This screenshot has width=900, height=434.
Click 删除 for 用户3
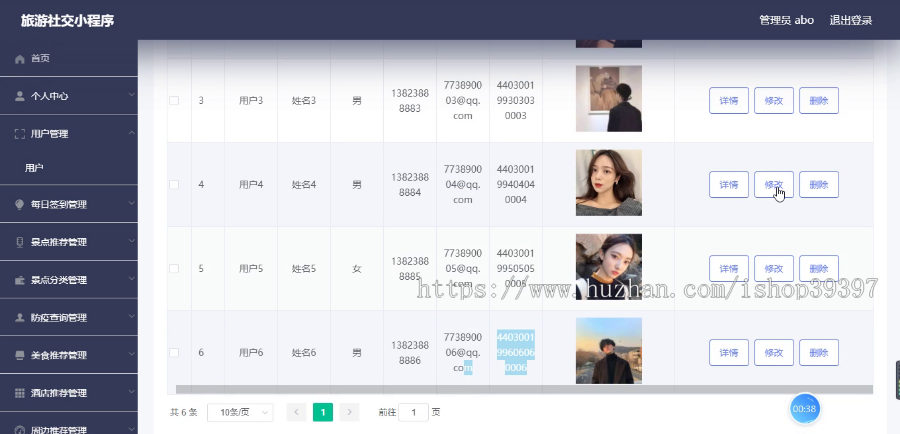point(818,100)
